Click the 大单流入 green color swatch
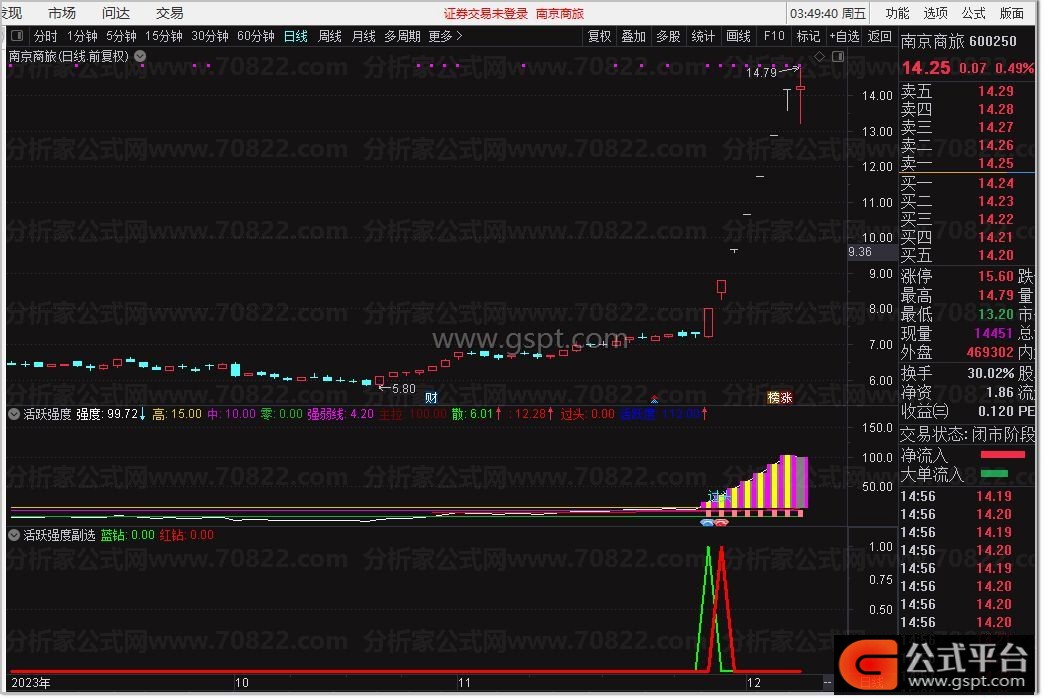The image size is (1044, 698). point(994,474)
